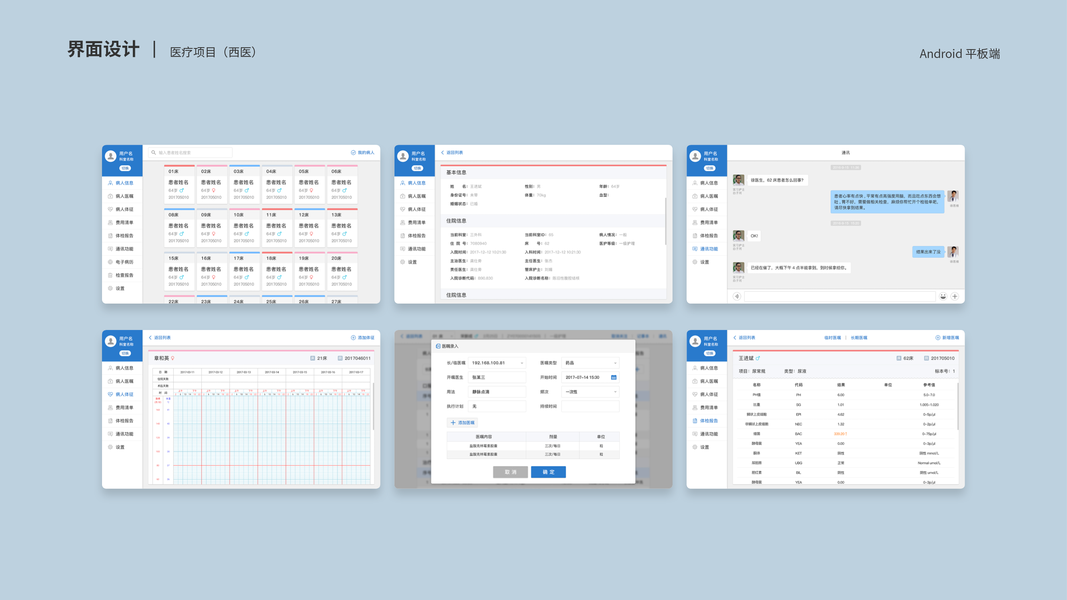1067x600 pixels.
Task: Open 设置 in bed-list screen sidebar
Action: [122, 288]
